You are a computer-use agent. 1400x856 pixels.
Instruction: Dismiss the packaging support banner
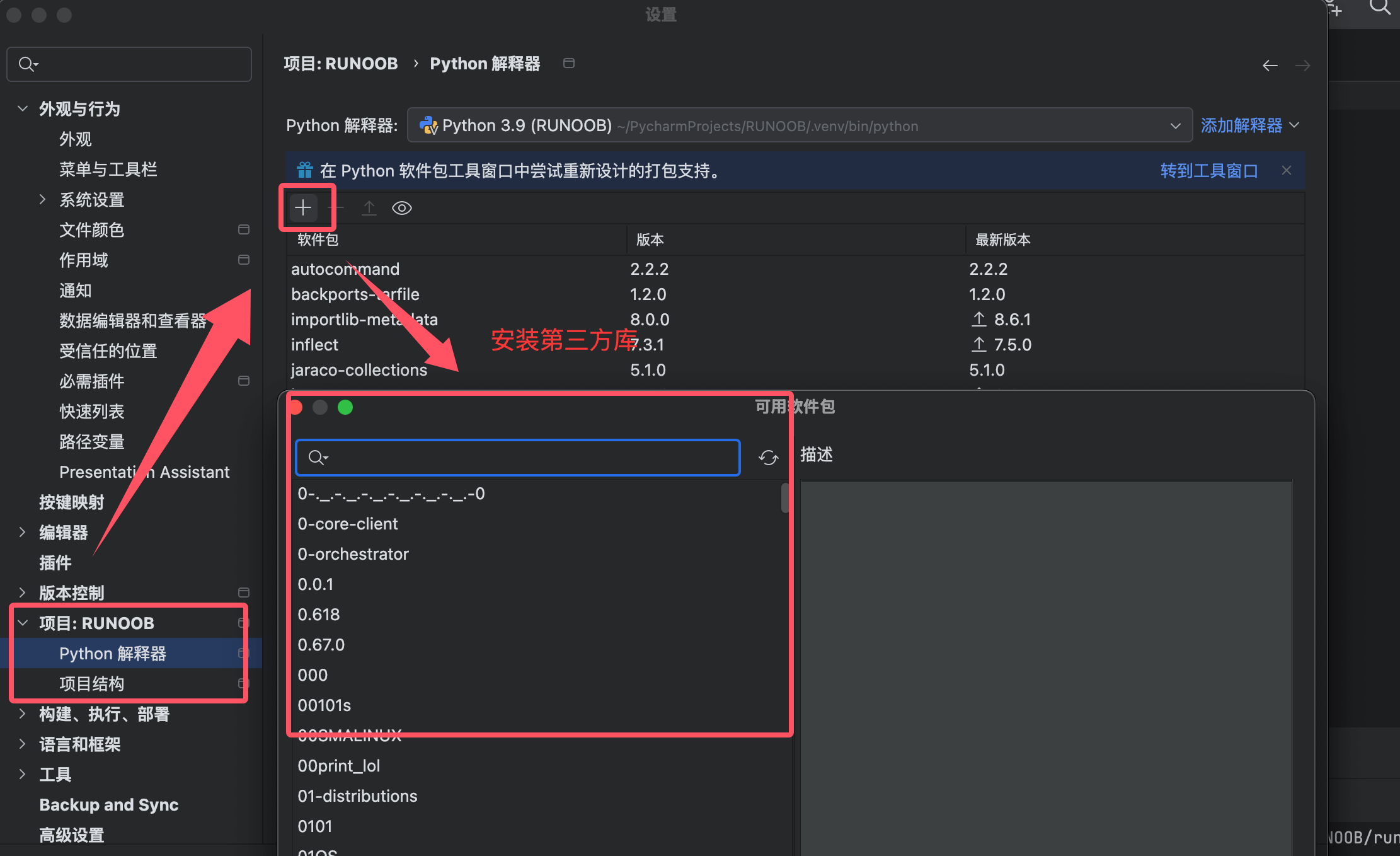[x=1287, y=170]
